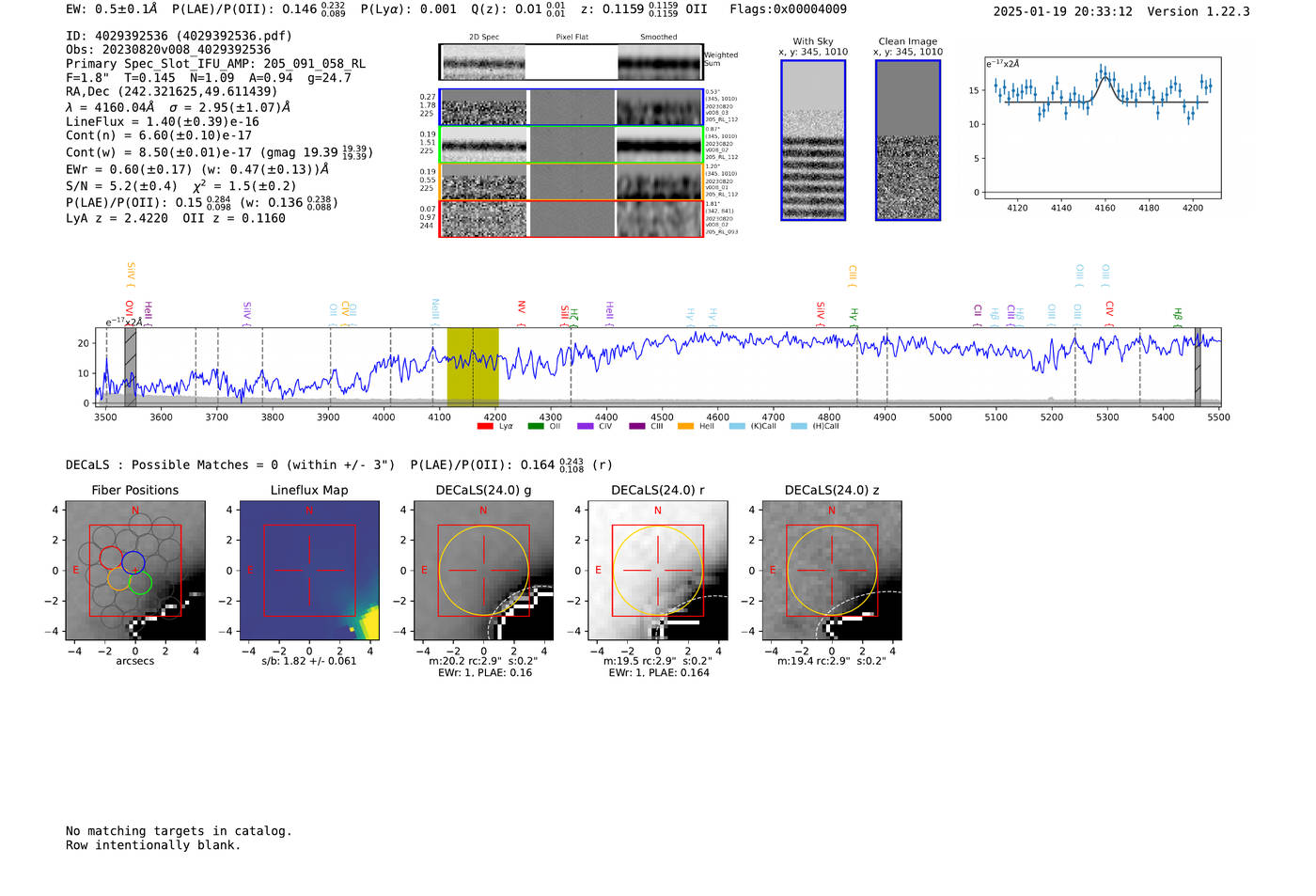Image resolution: width=1316 pixels, height=896 pixels.
Task: Click the No matching targets in catalog text
Action: (179, 831)
